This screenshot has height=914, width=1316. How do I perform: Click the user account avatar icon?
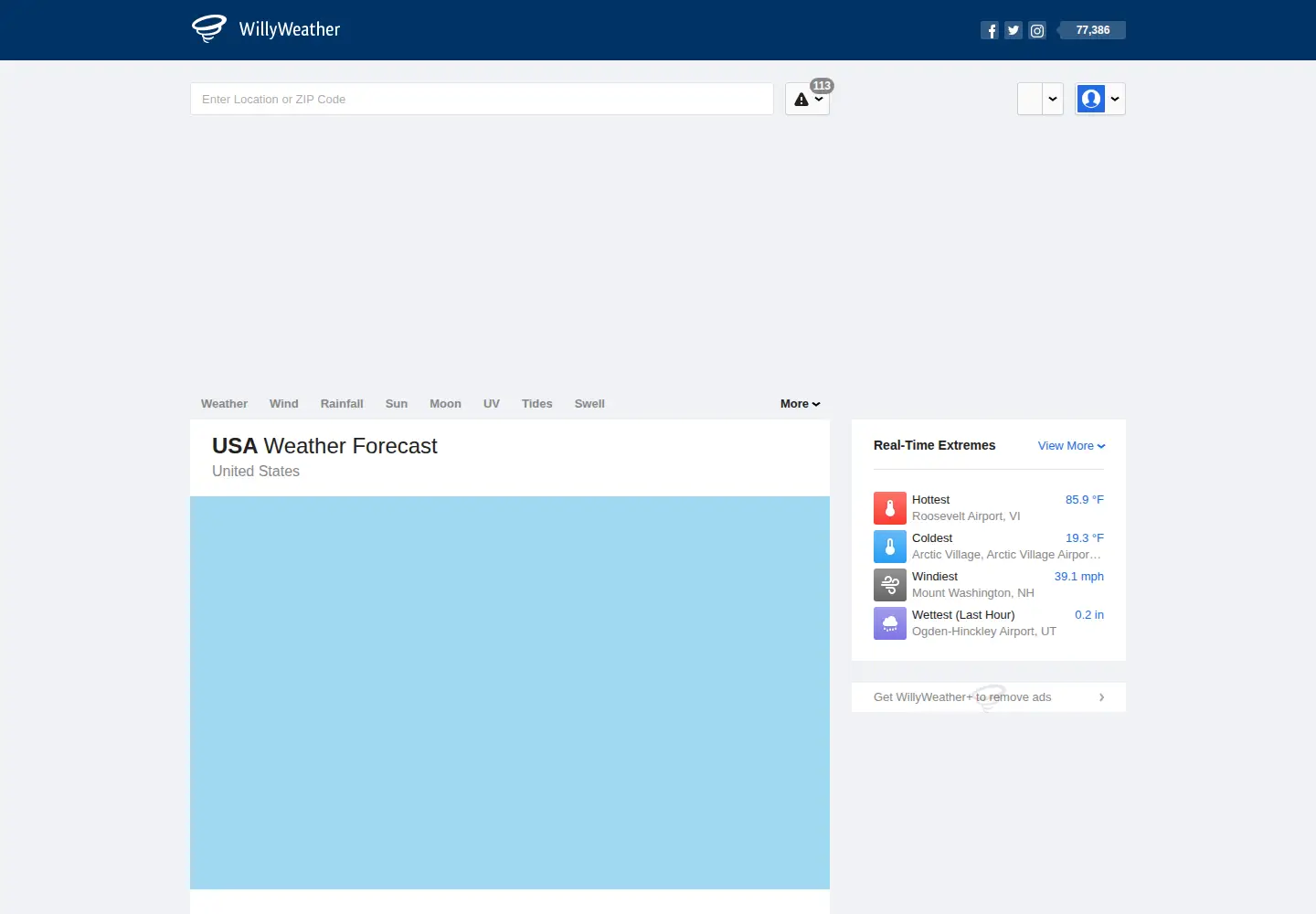tap(1091, 99)
